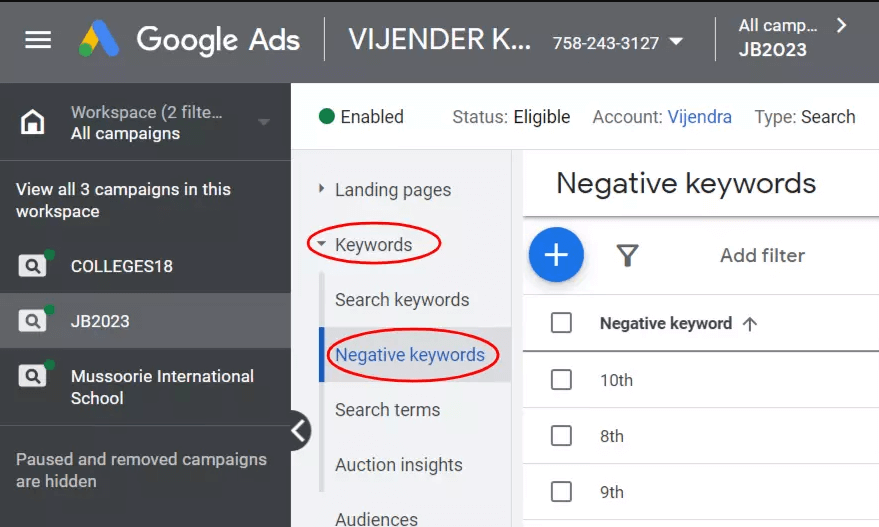The height and width of the screenshot is (527, 879).
Task: Open Search terms page
Action: pos(387,409)
